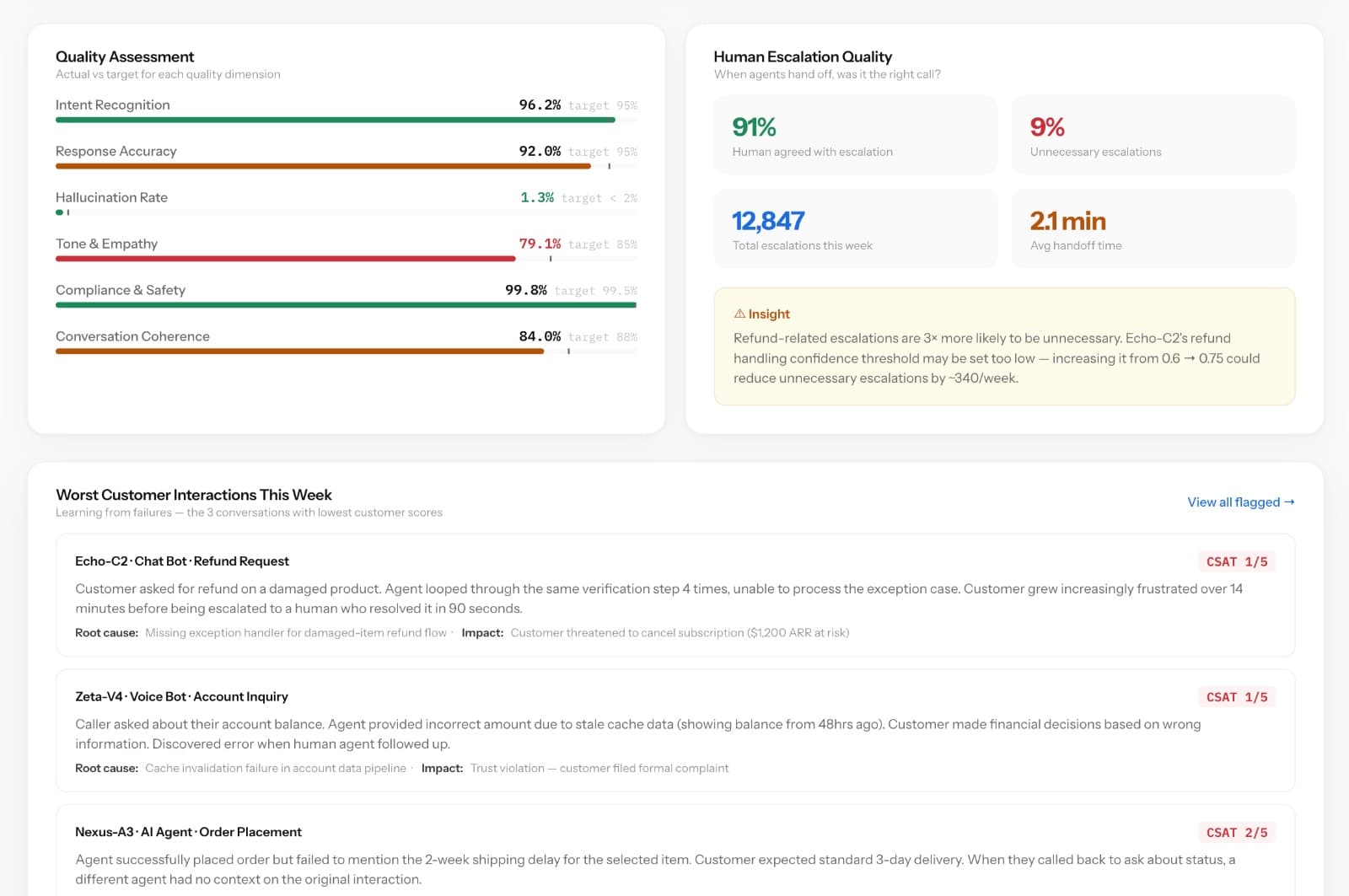Click the CSAT 2/5 badge on Nexus-A3

tap(1236, 832)
